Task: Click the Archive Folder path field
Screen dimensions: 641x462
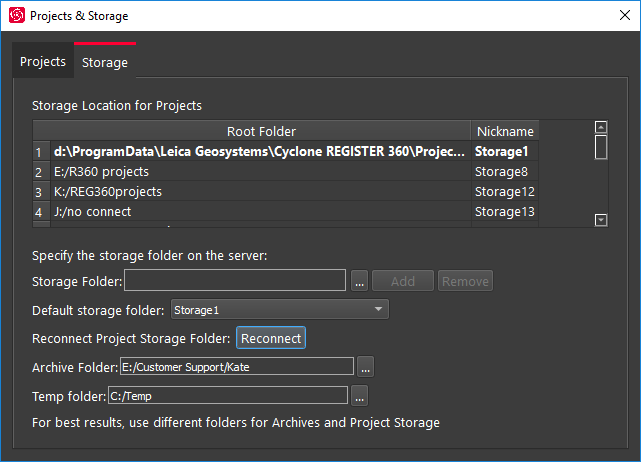Action: (x=236, y=367)
